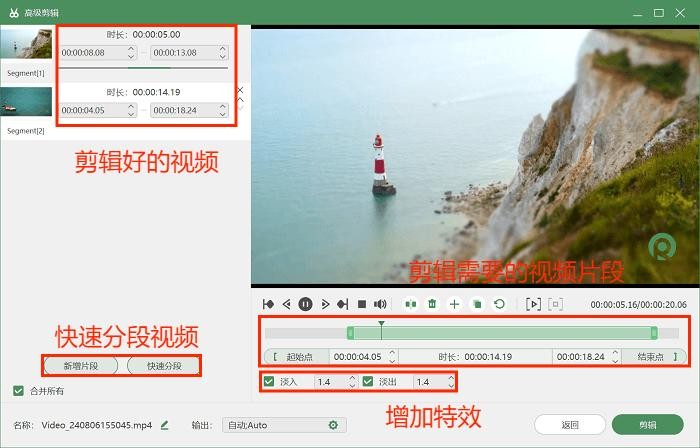Click the stop playback square icon
The height and width of the screenshot is (448, 700).
pos(362,304)
